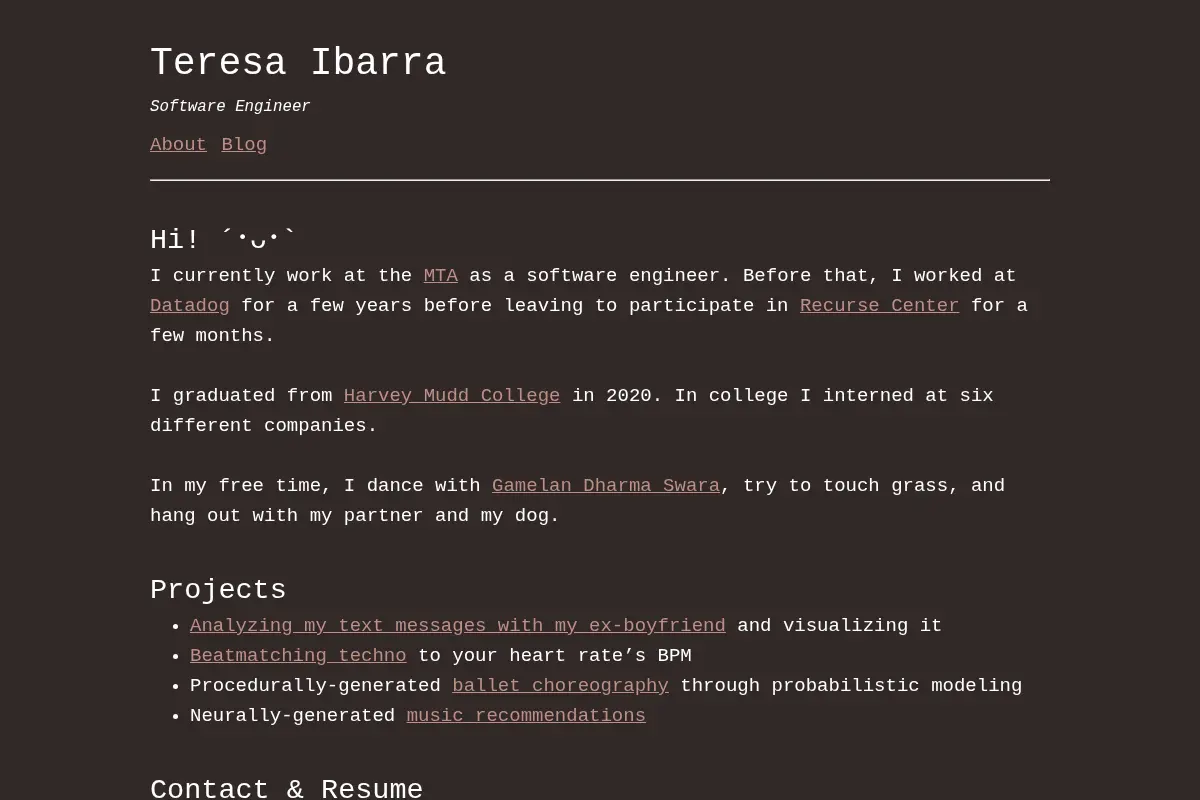The height and width of the screenshot is (800, 1200).
Task: Click the Software Engineer subtitle text
Action: point(230,107)
